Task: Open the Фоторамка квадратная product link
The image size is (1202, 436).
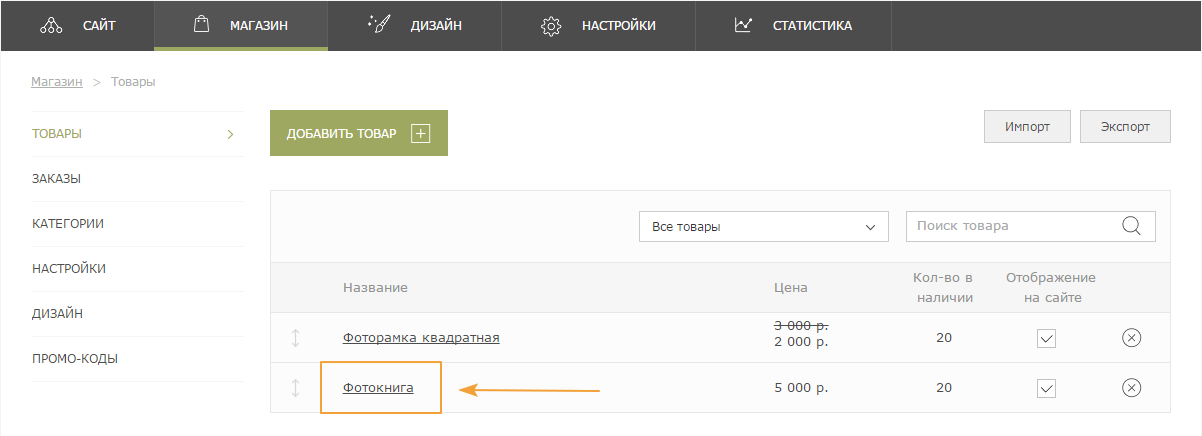Action: [x=421, y=338]
